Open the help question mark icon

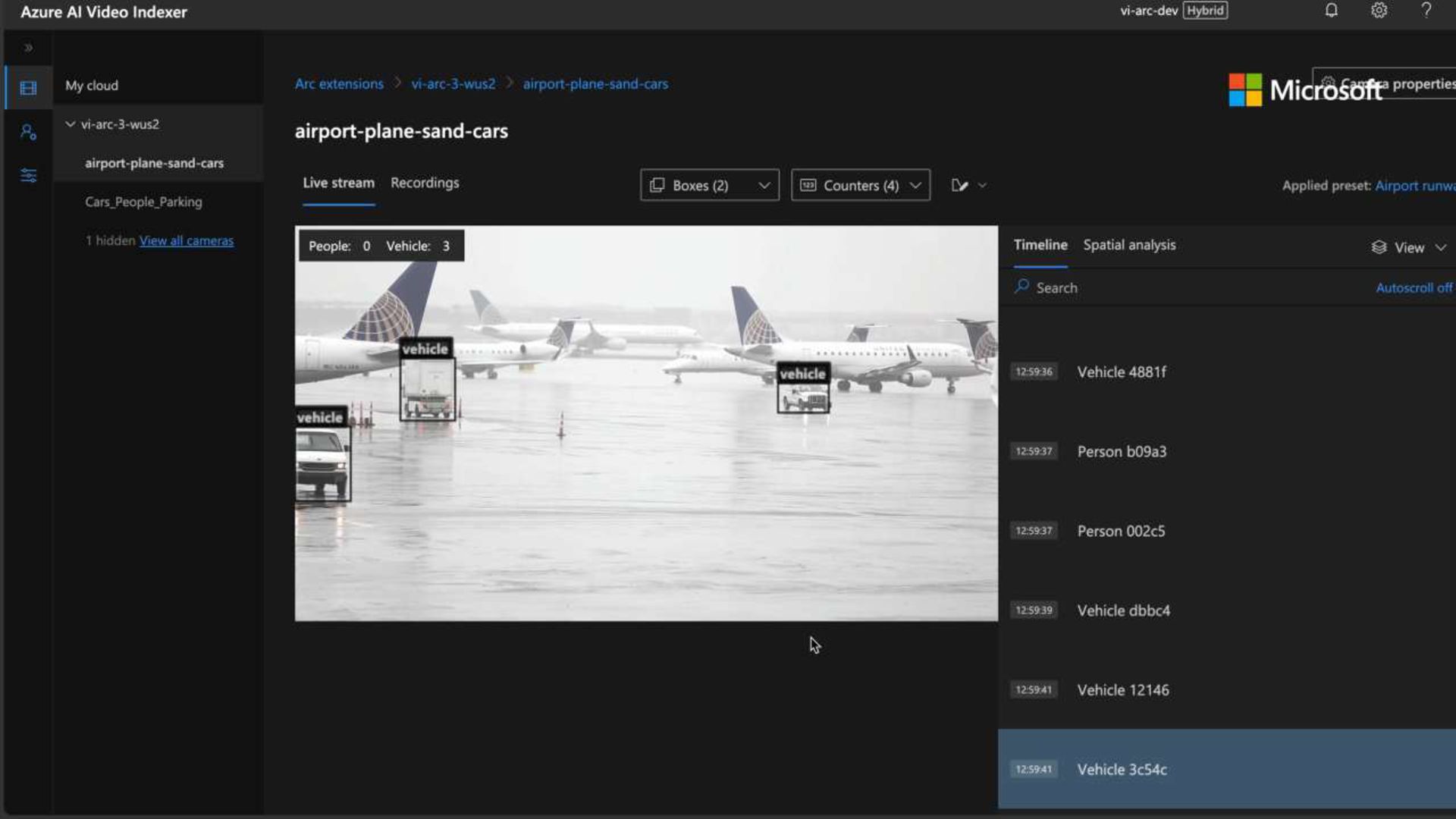[1426, 11]
